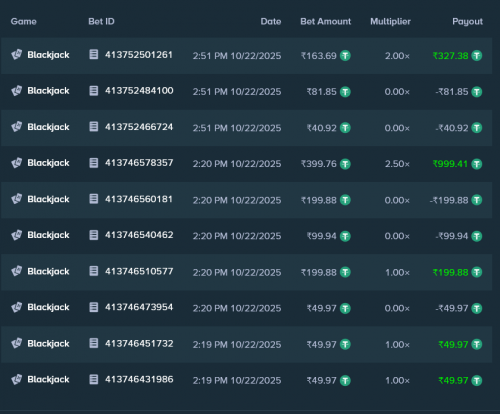Open bet receipt icon for 413746473954
The height and width of the screenshot is (414, 500).
(x=94, y=307)
